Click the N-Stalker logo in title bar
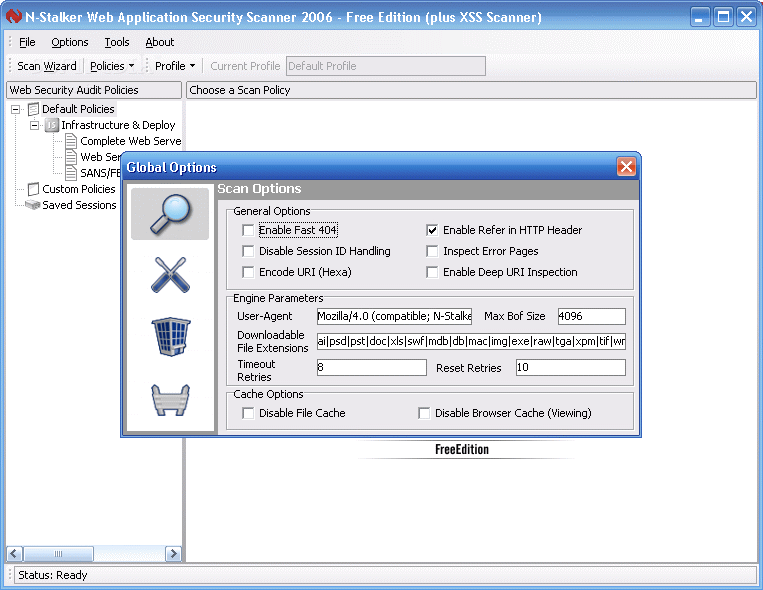 click(x=14, y=17)
